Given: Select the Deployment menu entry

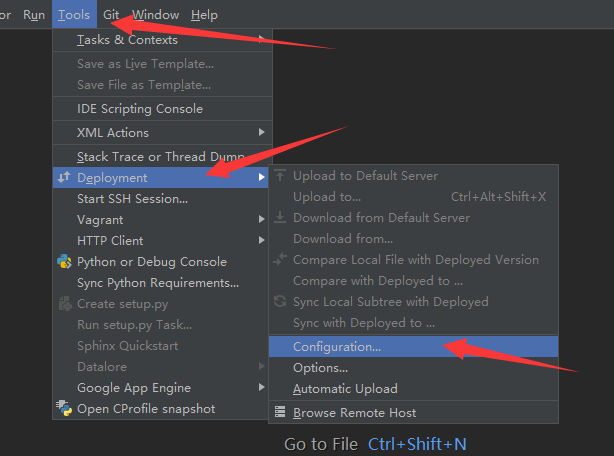Looking at the screenshot, I should pyautogui.click(x=161, y=178).
